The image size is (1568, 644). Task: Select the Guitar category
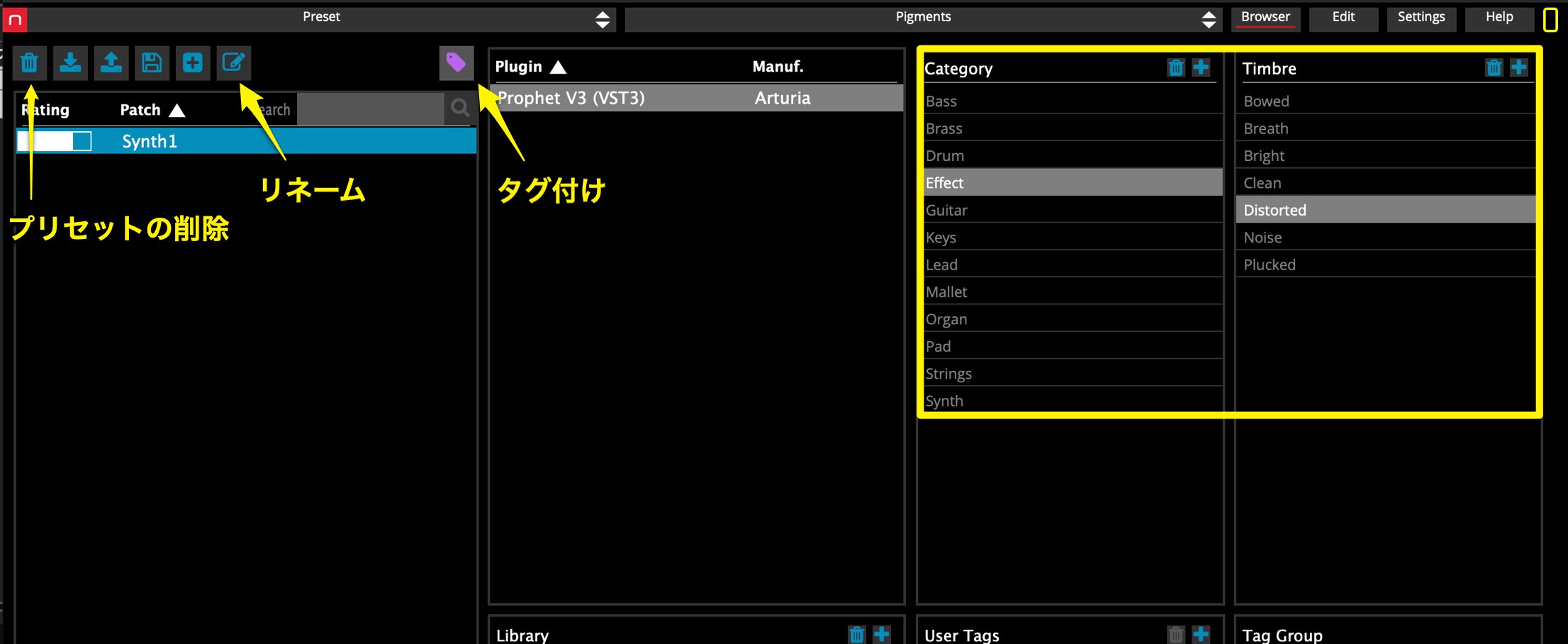pyautogui.click(x=1073, y=210)
